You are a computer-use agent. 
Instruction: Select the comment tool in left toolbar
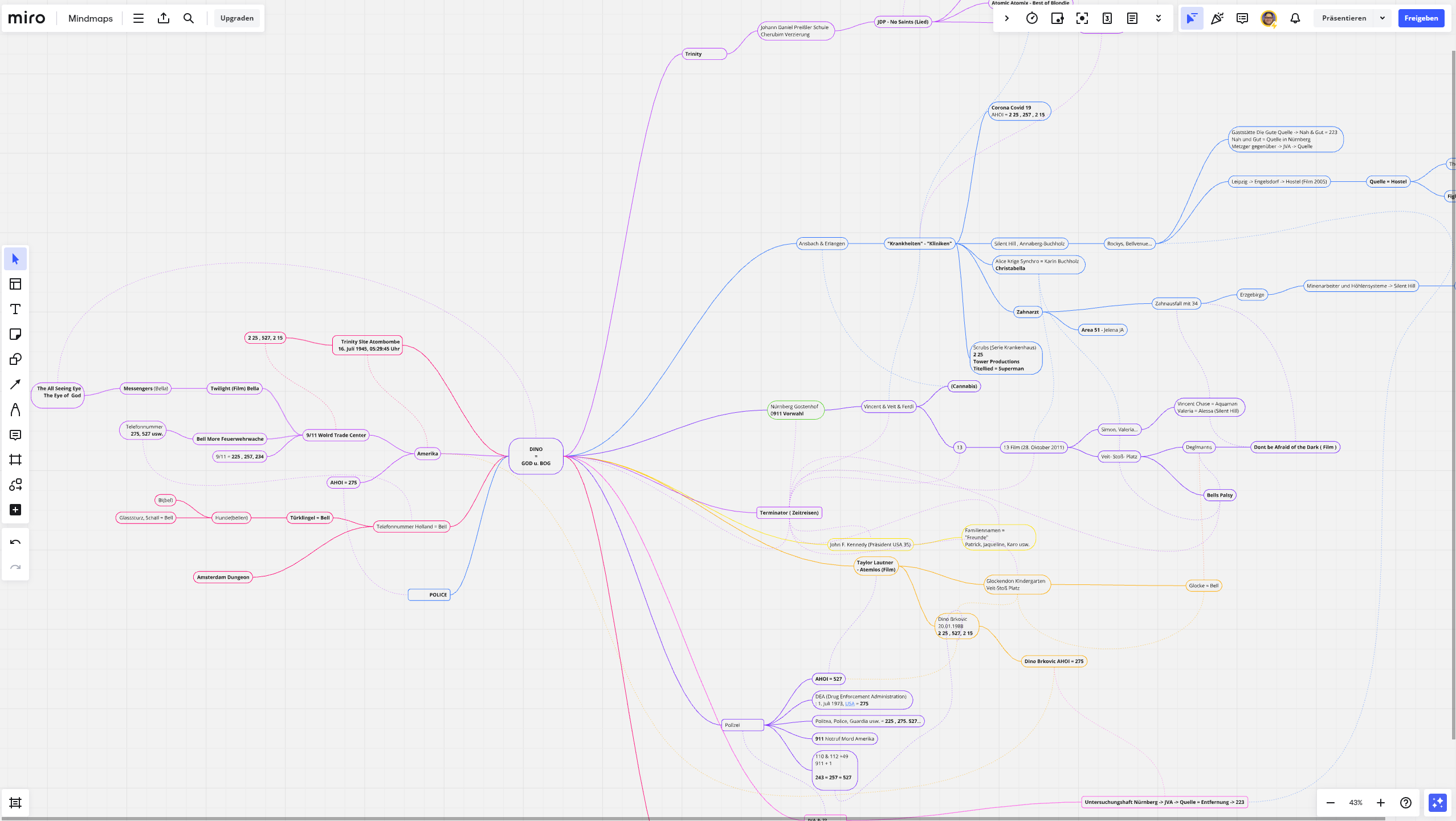(x=15, y=435)
